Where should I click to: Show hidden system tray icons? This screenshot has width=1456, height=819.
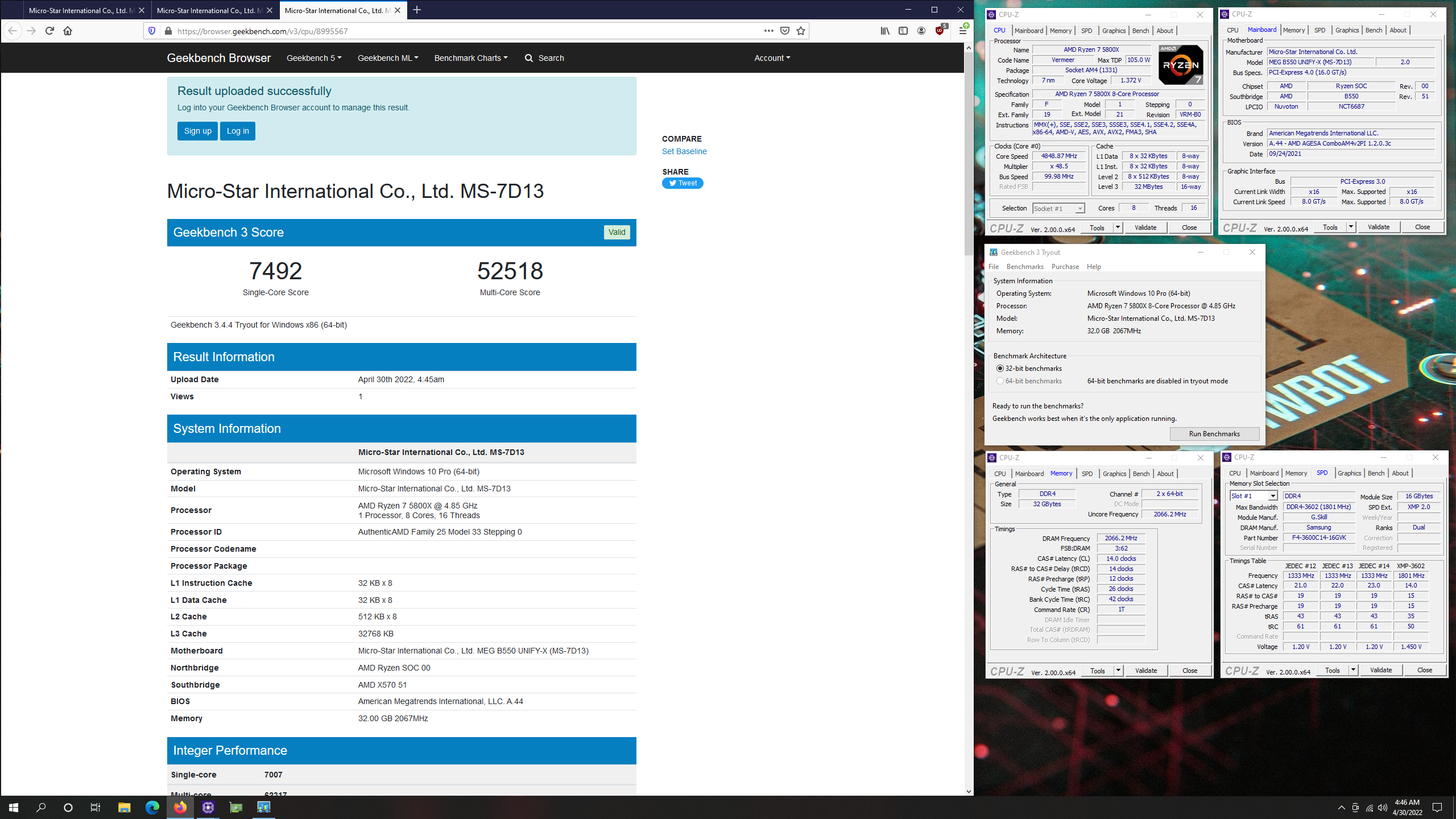pos(1341,808)
